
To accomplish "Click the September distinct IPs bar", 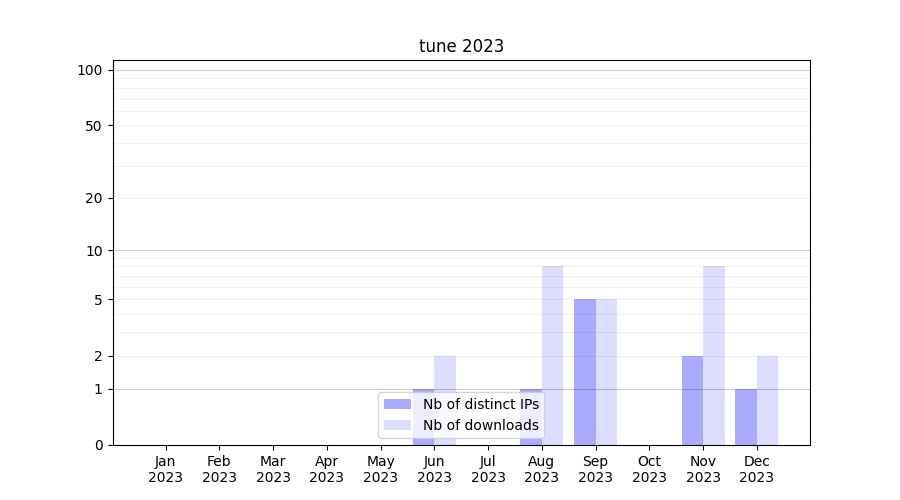I will point(585,372).
